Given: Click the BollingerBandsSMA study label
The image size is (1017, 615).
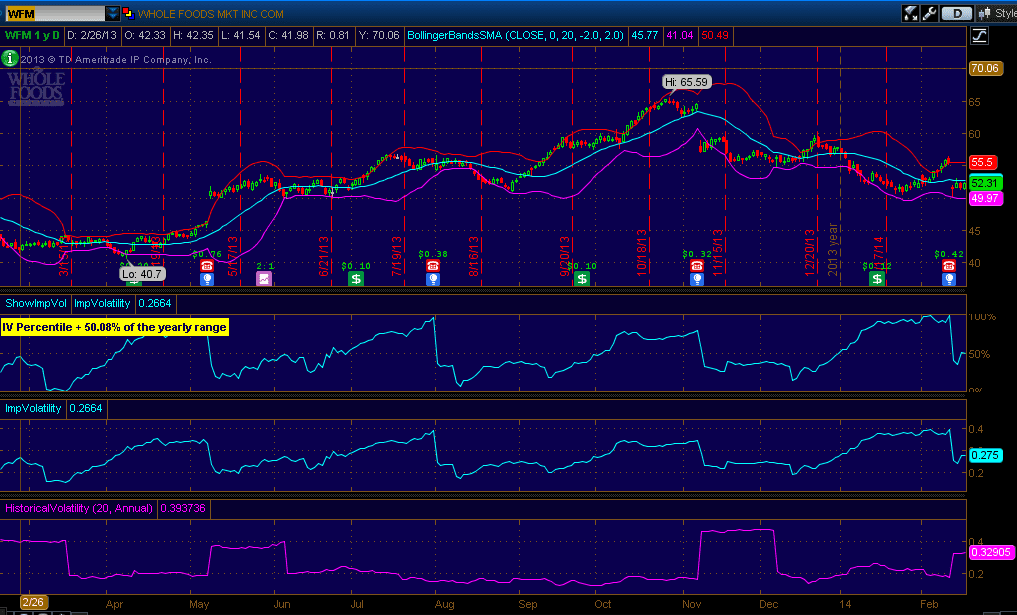Looking at the screenshot, I should [516, 35].
